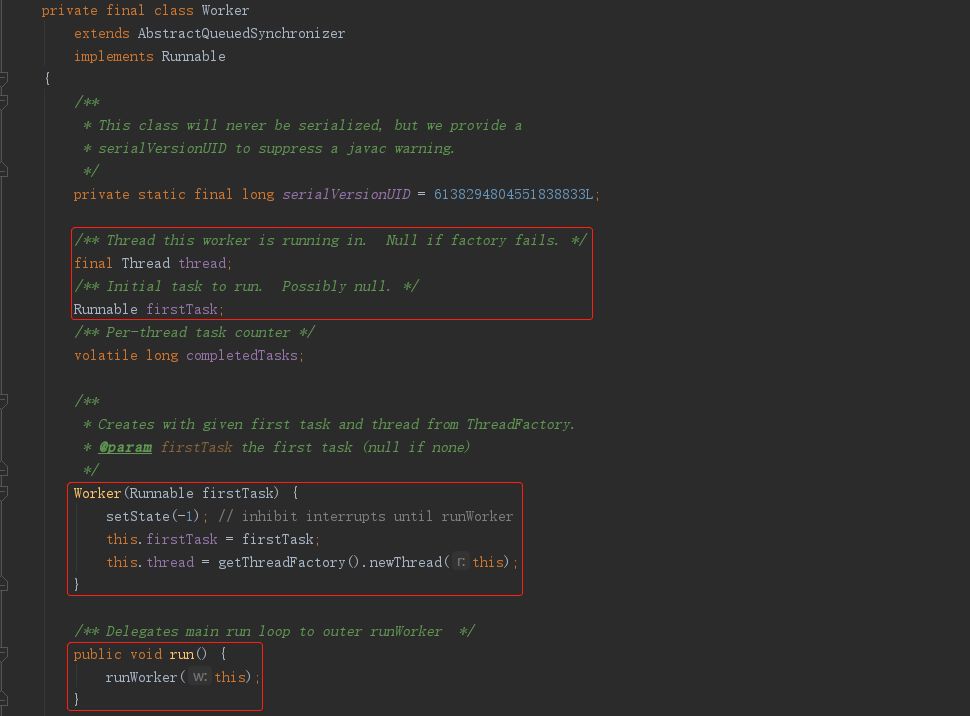Click the number 6138294804551838833L

pyautogui.click(x=513, y=194)
